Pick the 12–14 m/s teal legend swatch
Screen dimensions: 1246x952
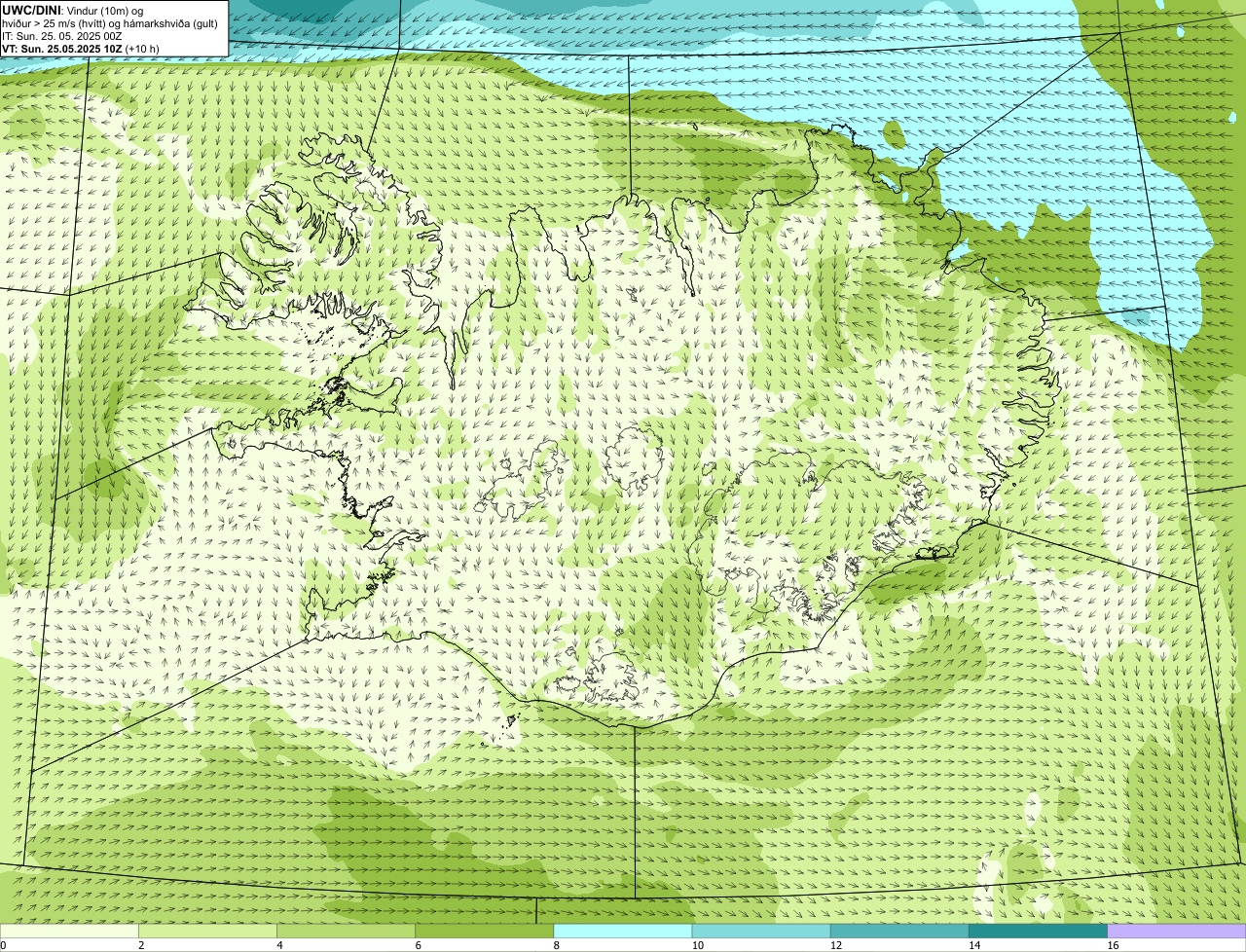[899, 932]
